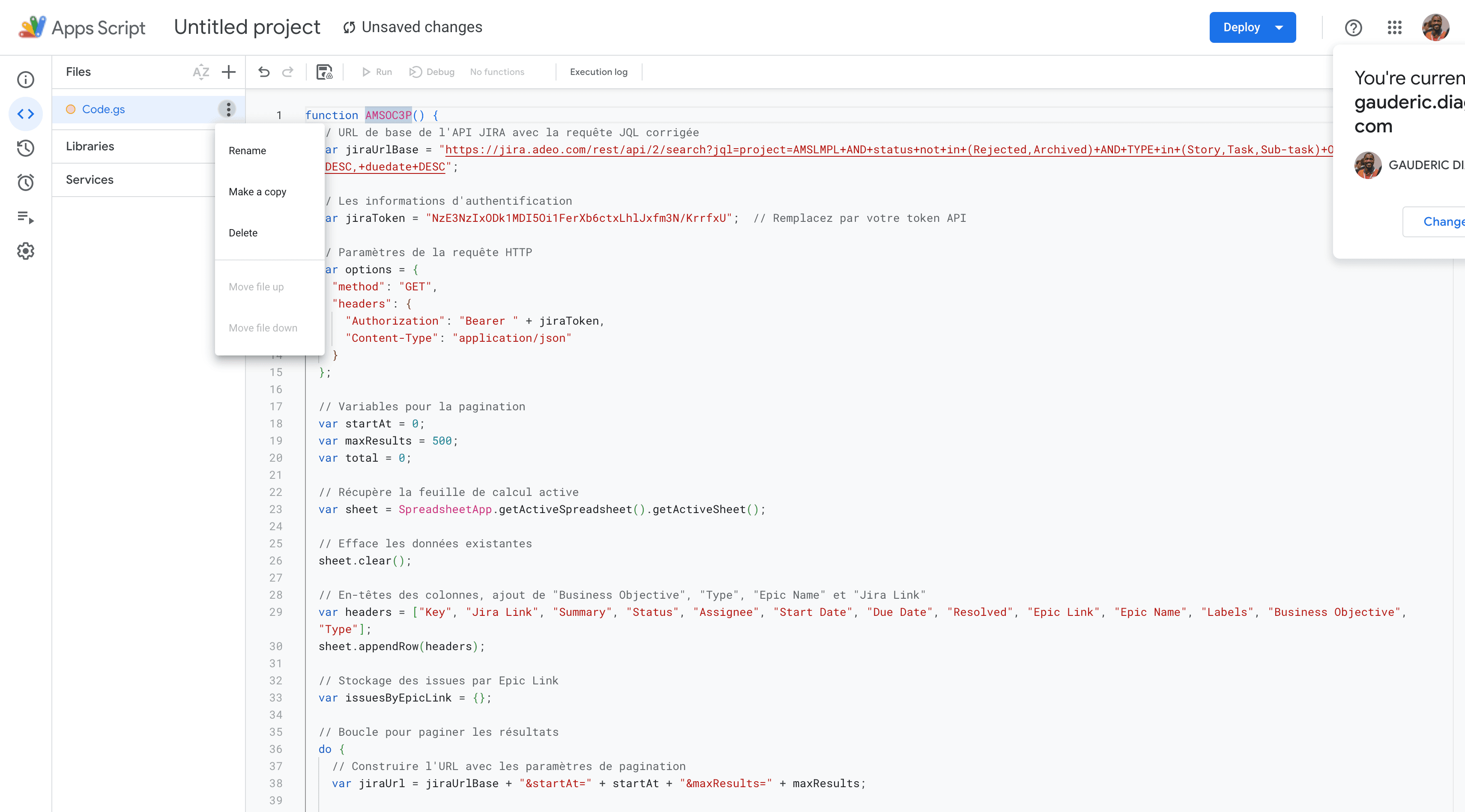Add a new file with plus icon

229,72
